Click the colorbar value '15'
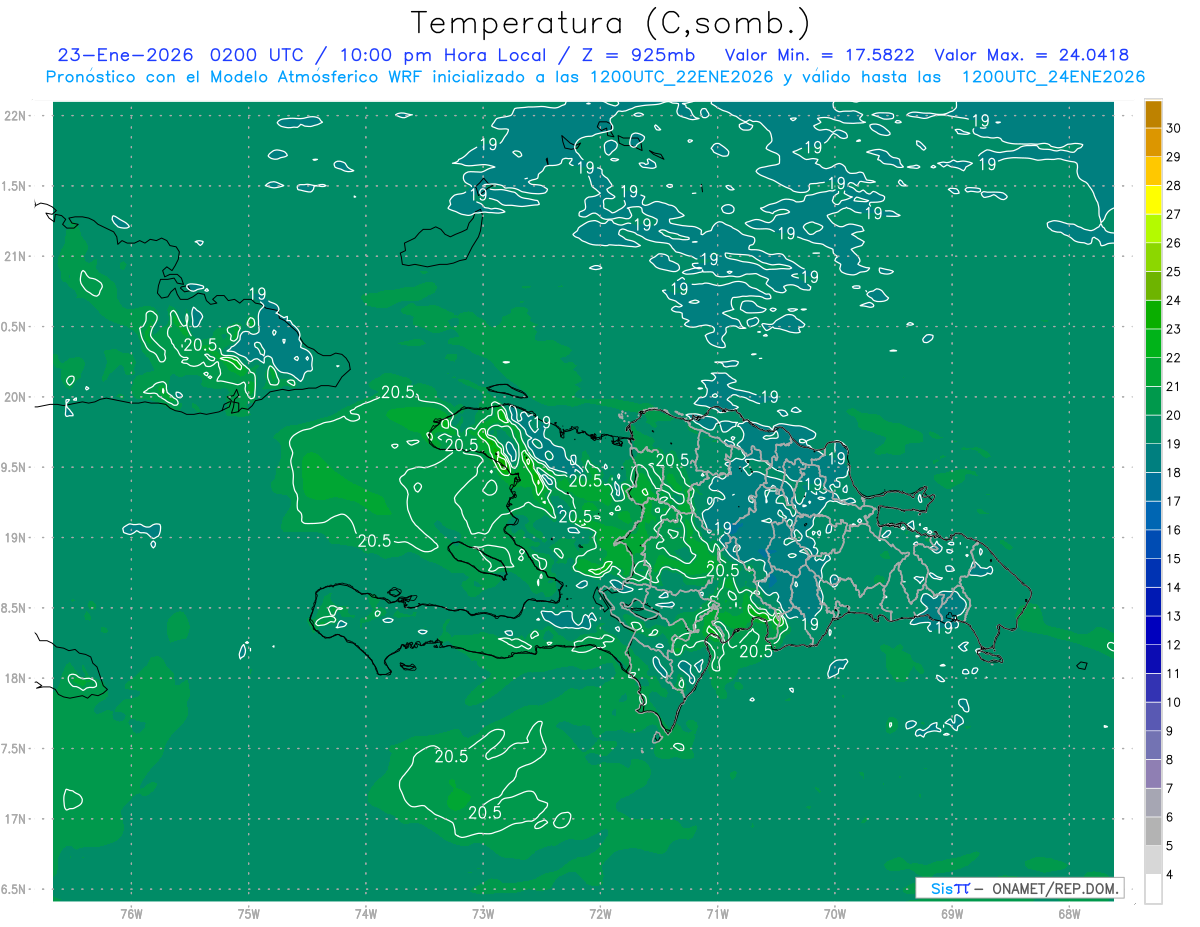 pyautogui.click(x=1174, y=559)
